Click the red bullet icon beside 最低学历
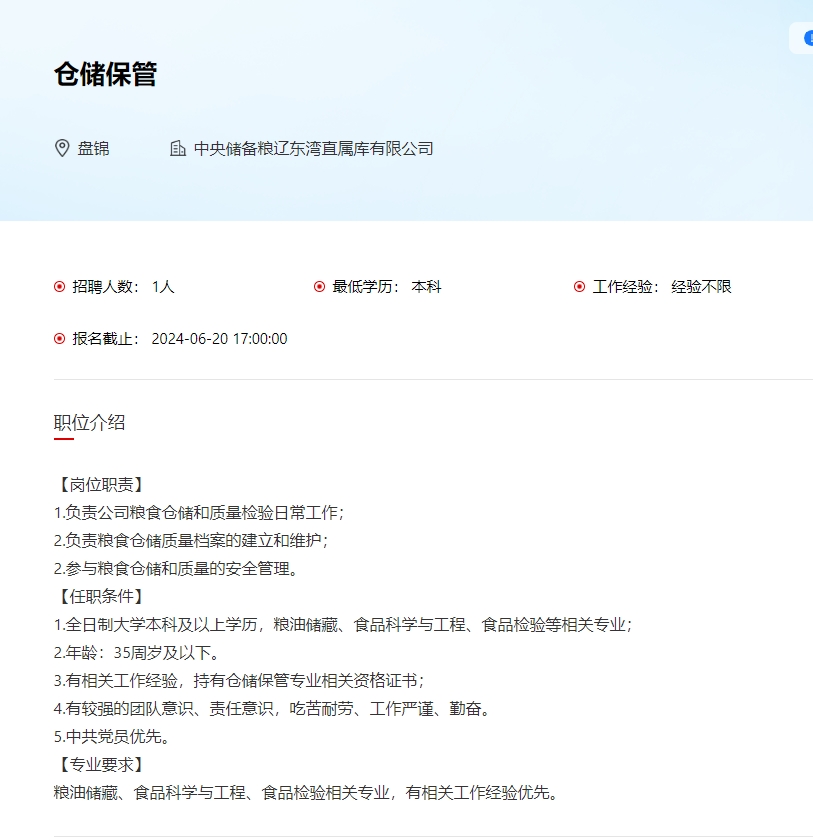 coord(319,287)
